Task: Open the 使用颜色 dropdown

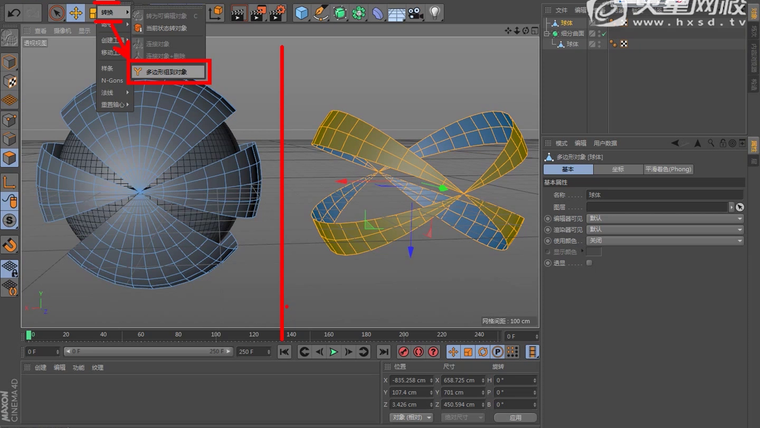Action: tap(664, 240)
